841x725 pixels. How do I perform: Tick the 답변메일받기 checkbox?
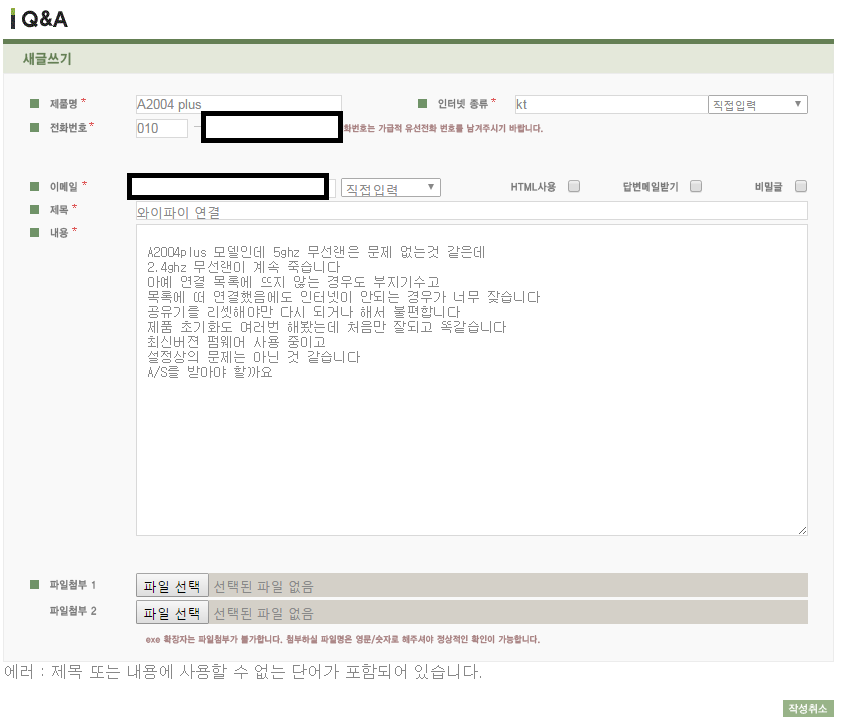pos(696,186)
